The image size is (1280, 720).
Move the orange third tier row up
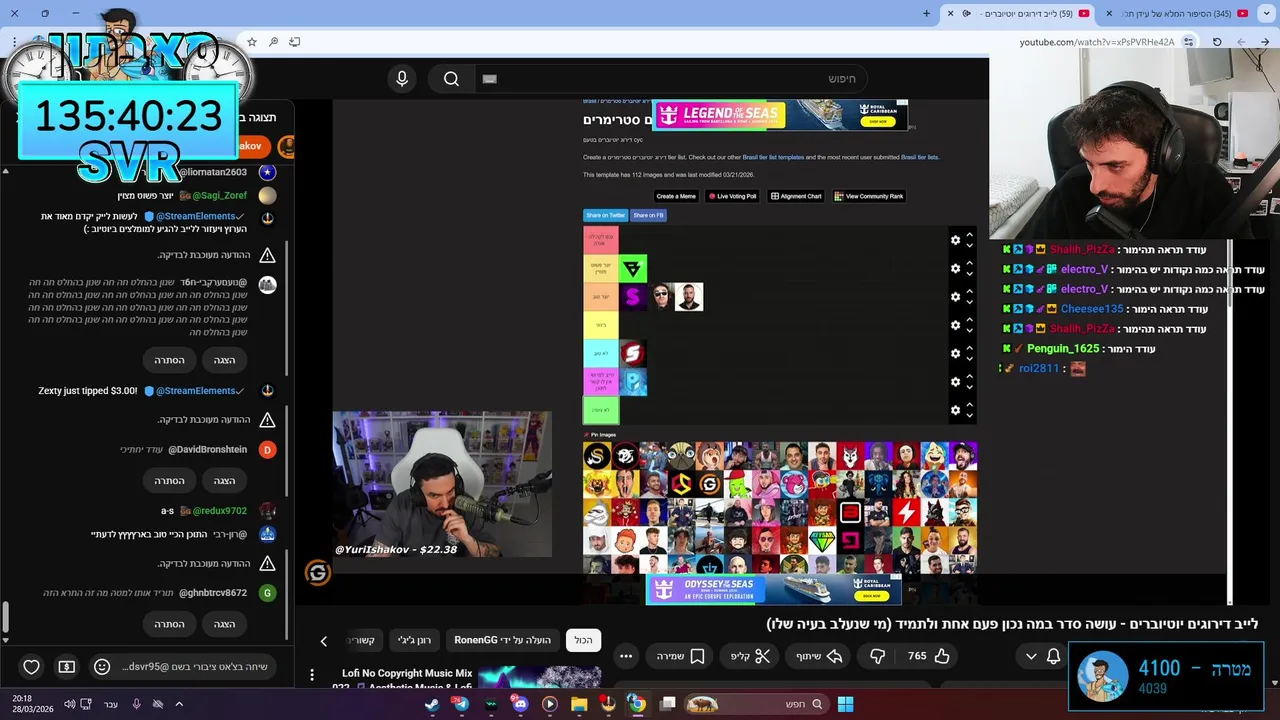(969, 291)
